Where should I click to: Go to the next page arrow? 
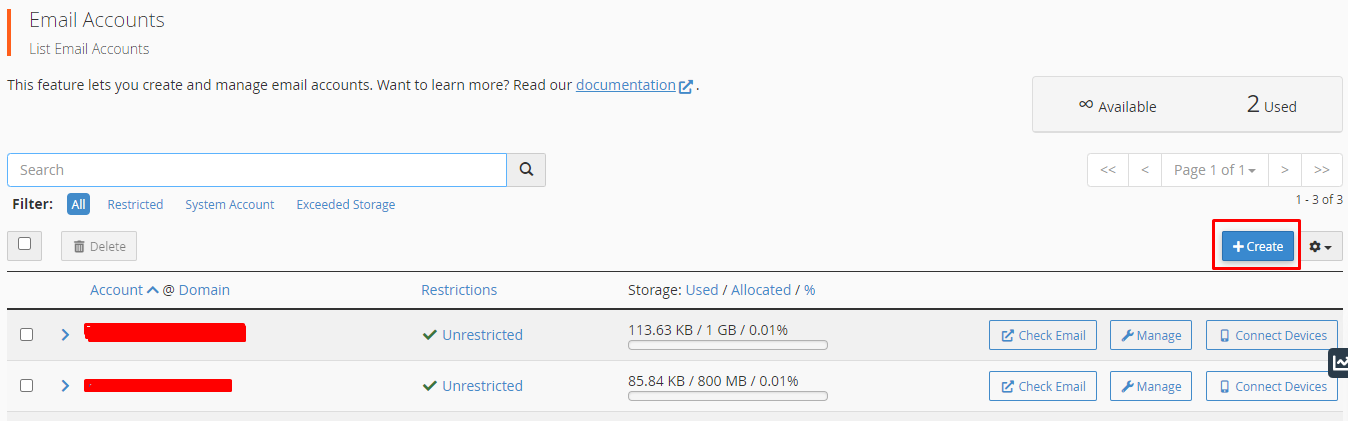[1285, 170]
